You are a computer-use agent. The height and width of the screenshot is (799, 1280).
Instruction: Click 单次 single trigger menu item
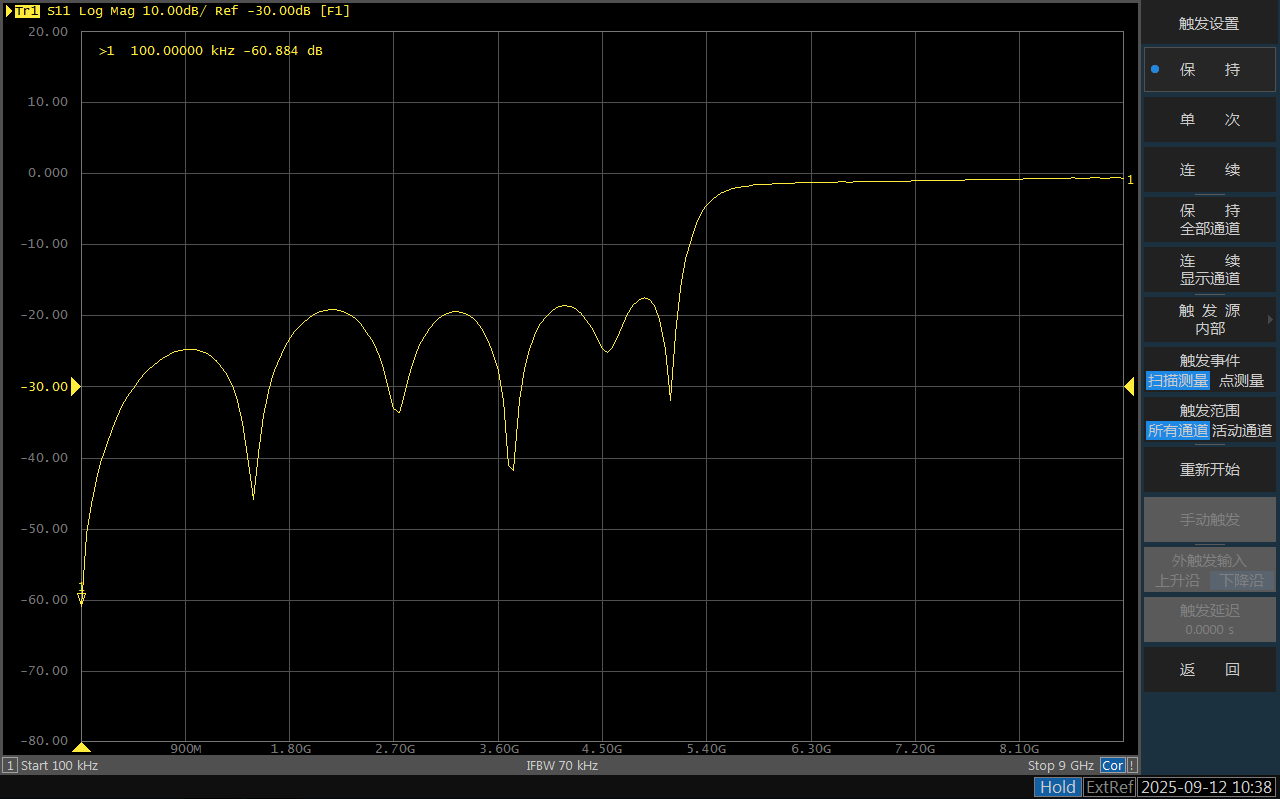click(x=1210, y=120)
